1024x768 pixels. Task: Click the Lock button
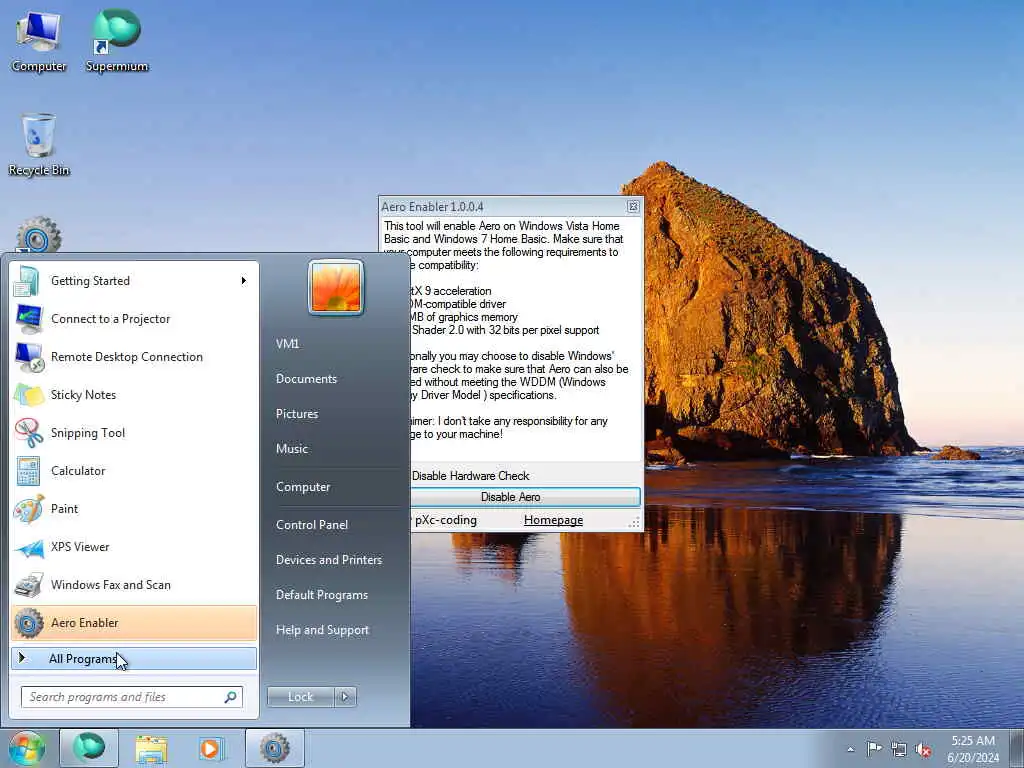[301, 697]
